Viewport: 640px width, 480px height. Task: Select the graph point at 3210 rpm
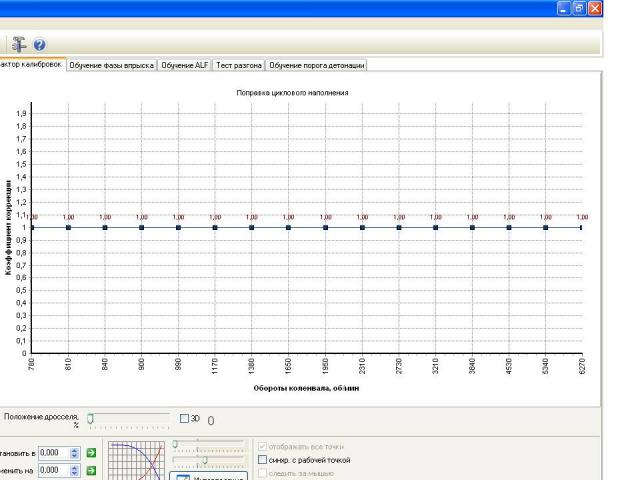(436, 228)
